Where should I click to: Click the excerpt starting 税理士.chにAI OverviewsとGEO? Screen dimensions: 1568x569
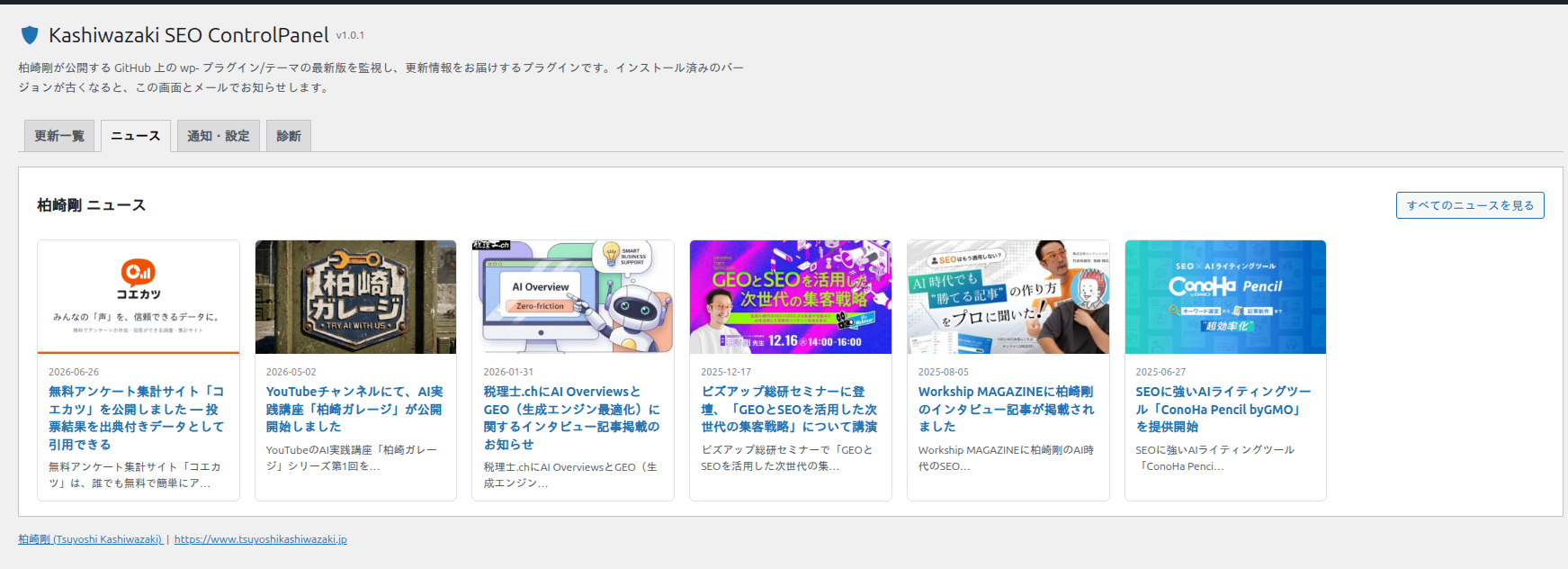tap(571, 475)
